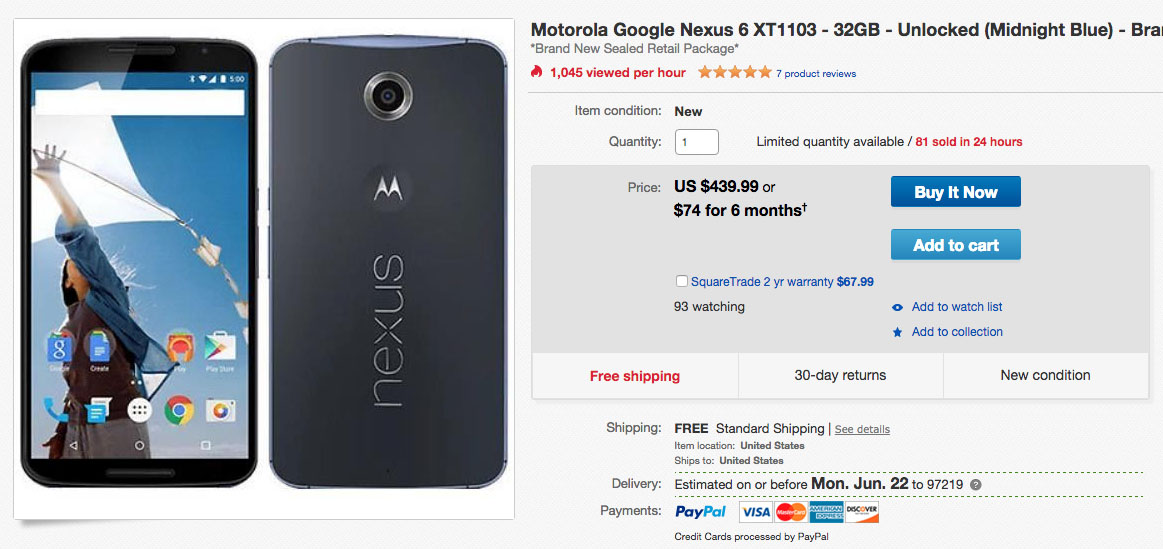
Task: Open the 7 product reviews link
Action: point(816,73)
